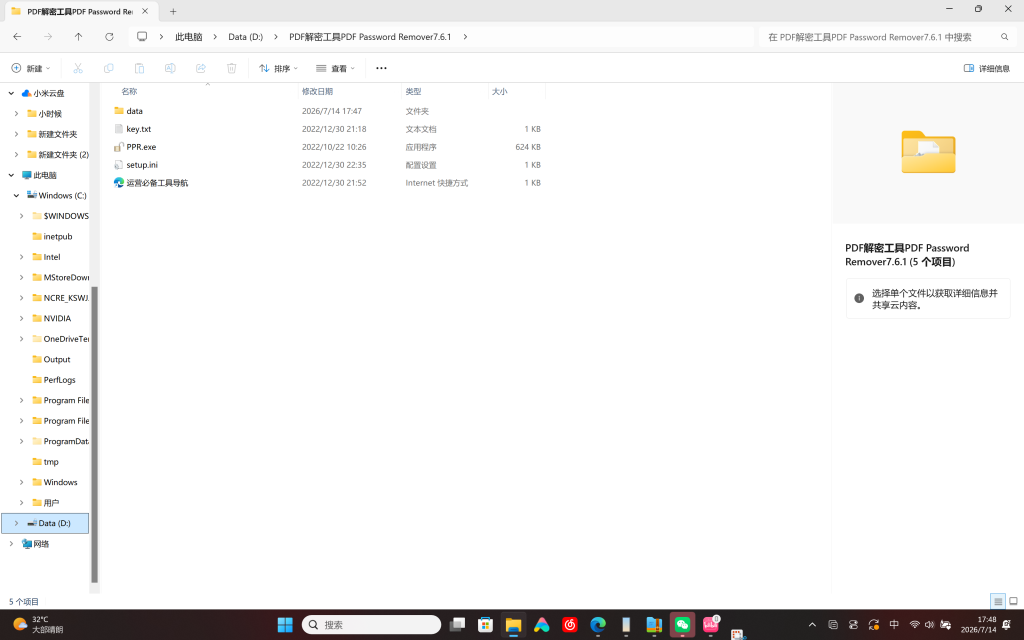1024x640 pixels.
Task: Expand the 网络 network node
Action: pos(11,544)
